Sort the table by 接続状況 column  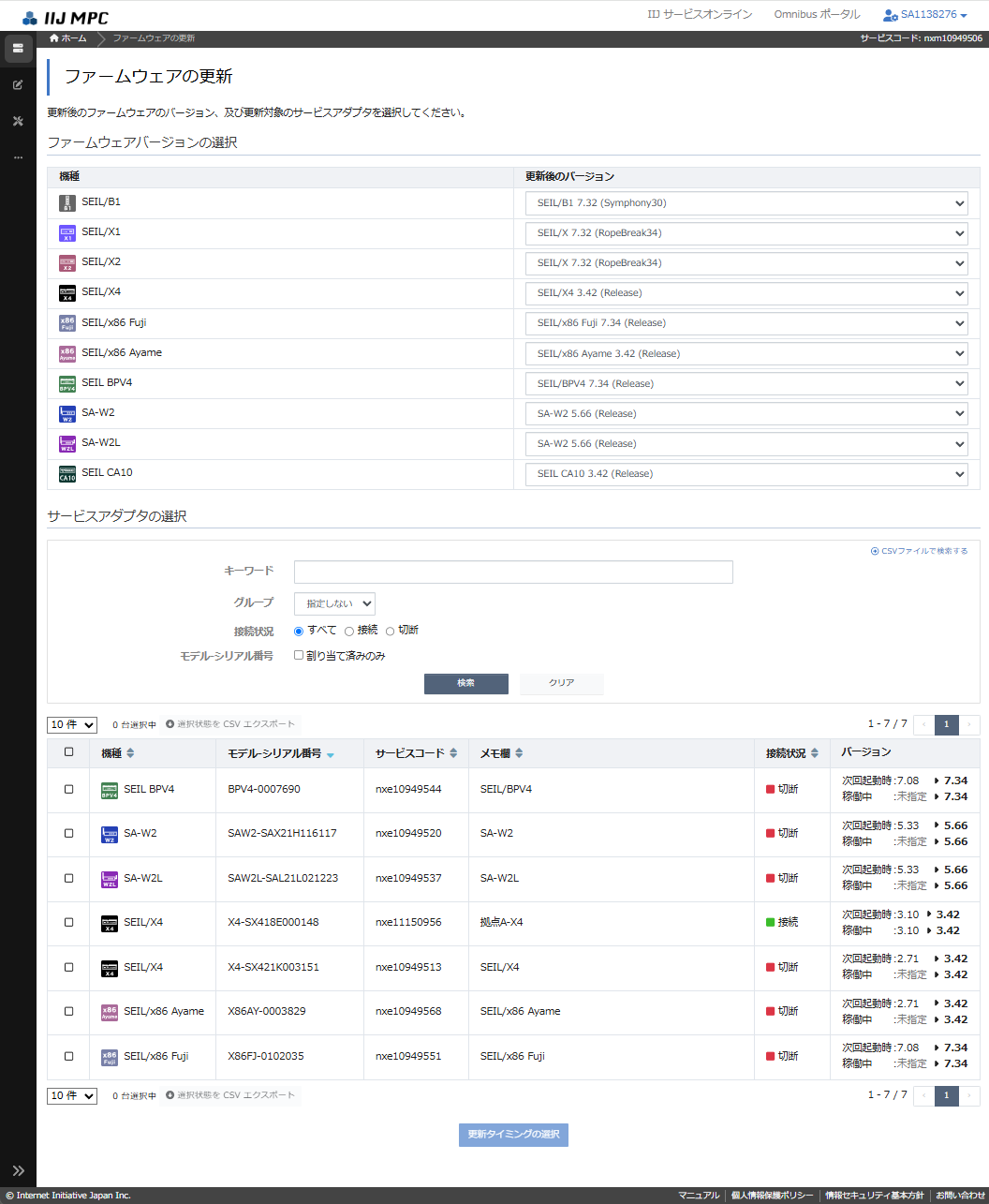[815, 753]
